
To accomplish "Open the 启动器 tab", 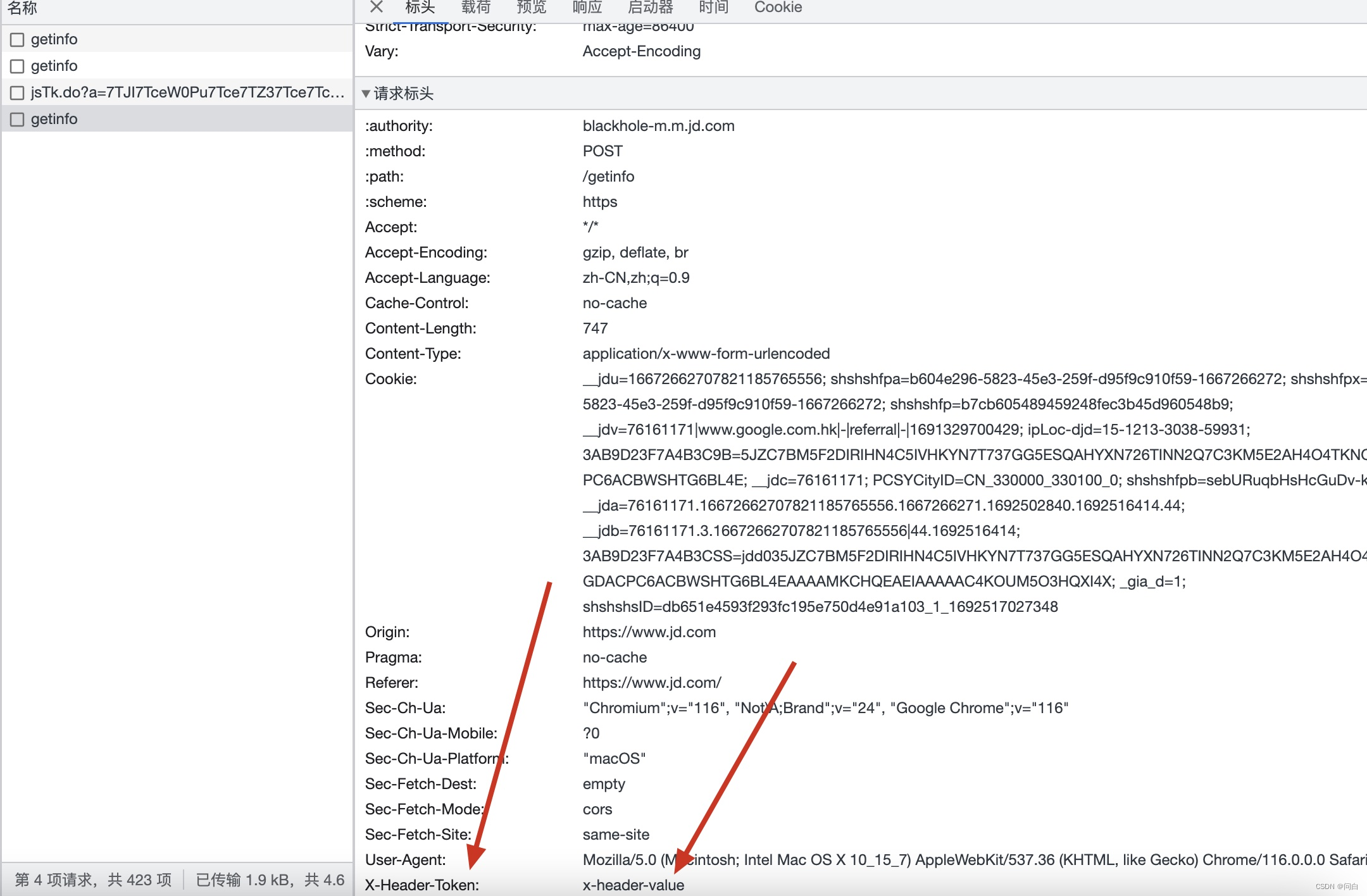I will point(651,7).
